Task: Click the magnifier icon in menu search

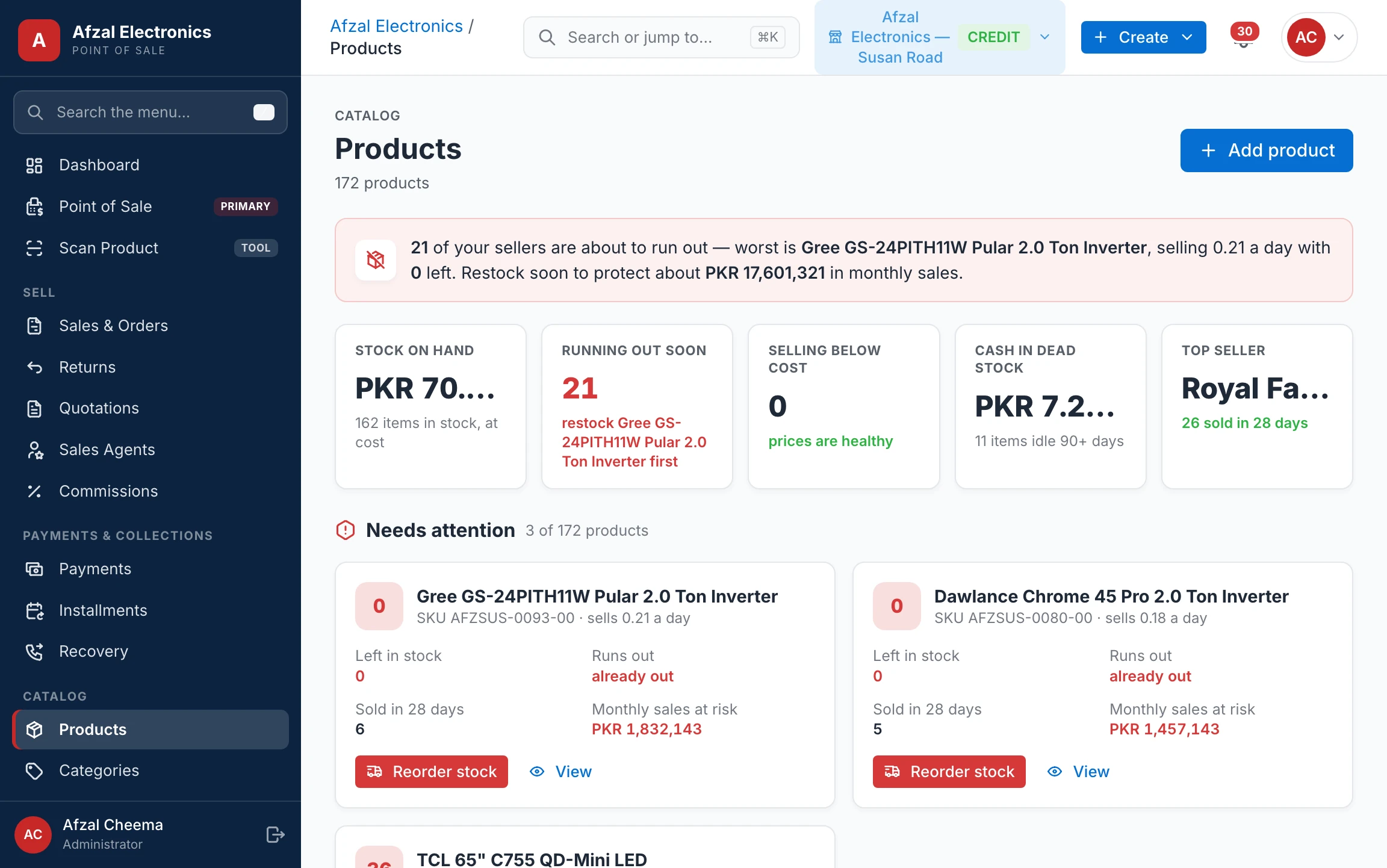Action: tap(36, 112)
